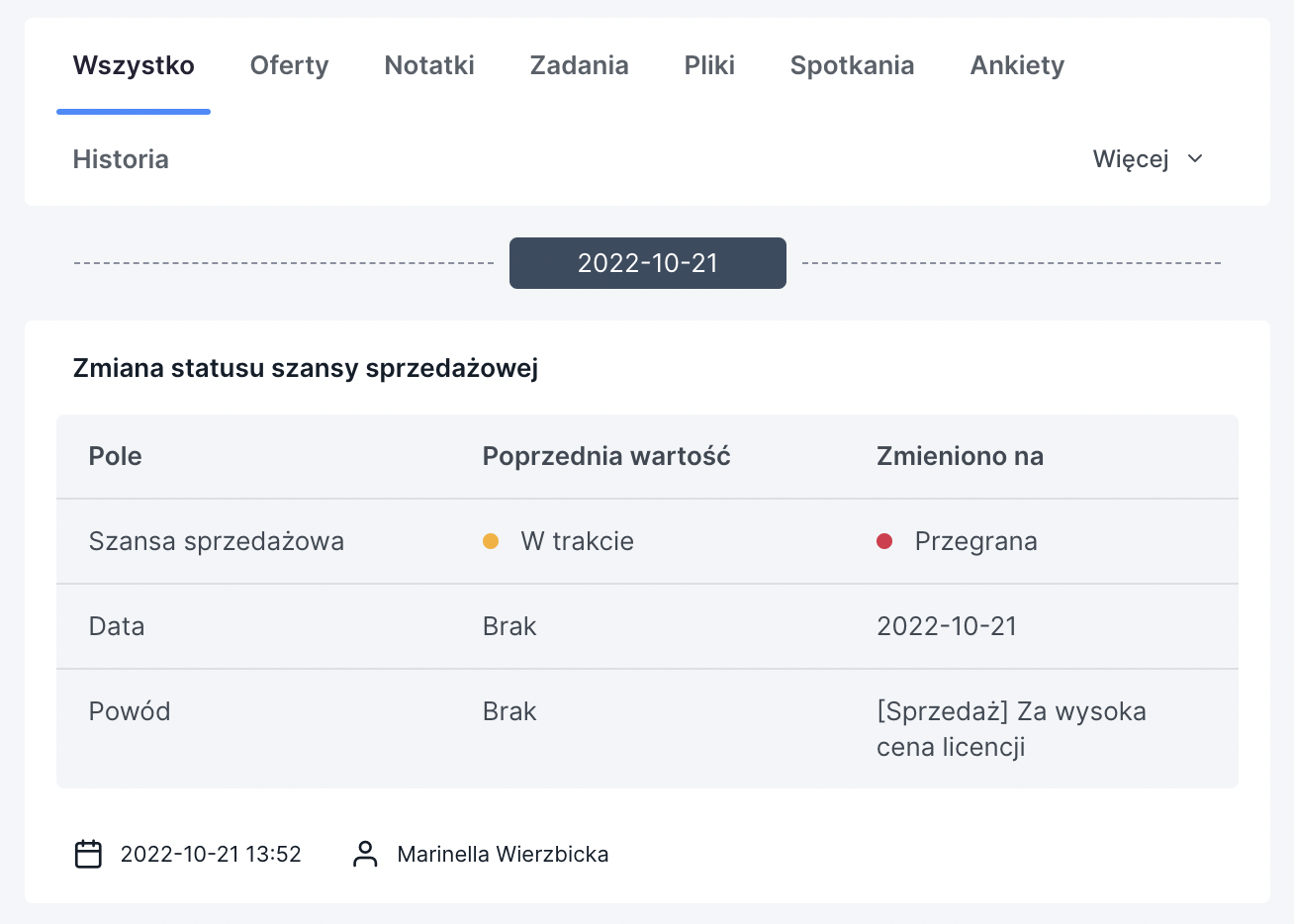This screenshot has height=924, width=1294.
Task: Switch to the Wszystko tab
Action: click(x=134, y=65)
